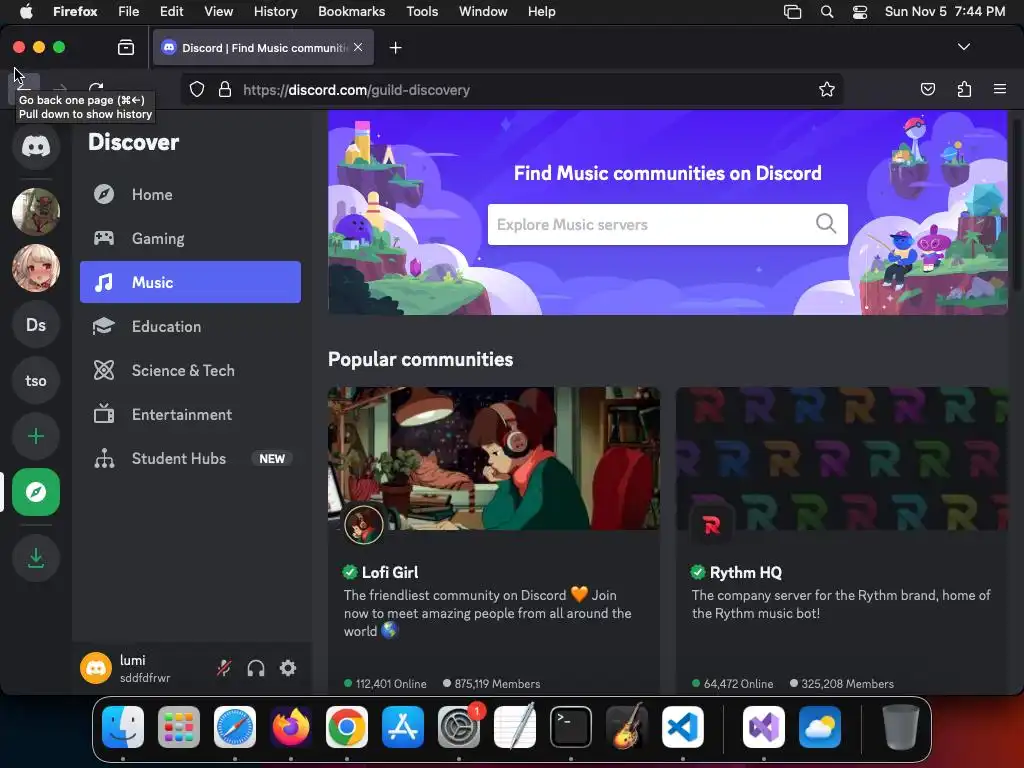Open Visual Studio Code from the Dock
The height and width of the screenshot is (768, 1024).
[682, 727]
